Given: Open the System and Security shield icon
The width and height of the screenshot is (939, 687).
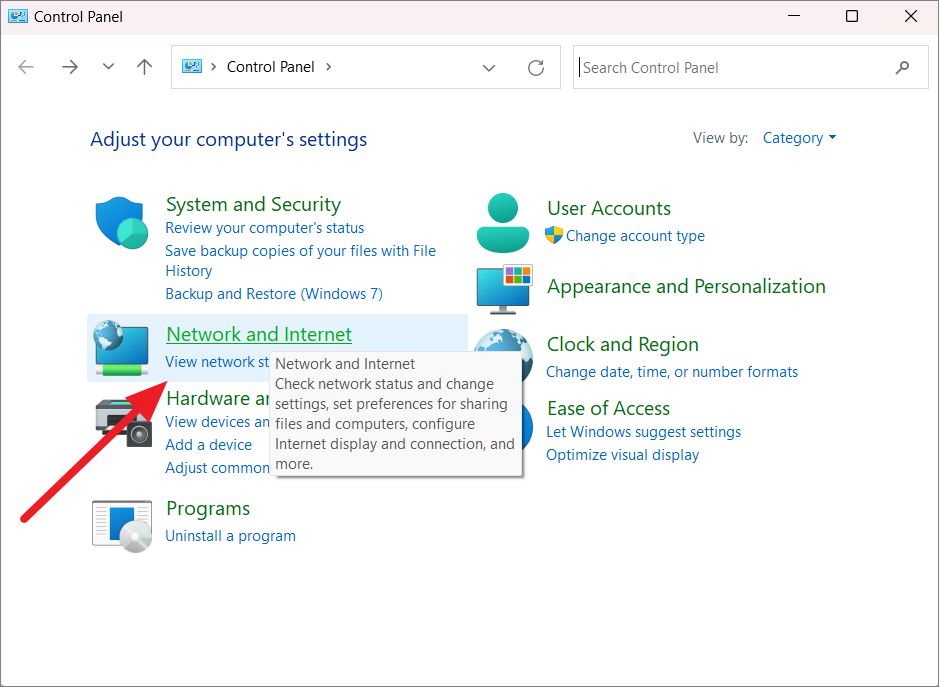Looking at the screenshot, I should (x=122, y=222).
